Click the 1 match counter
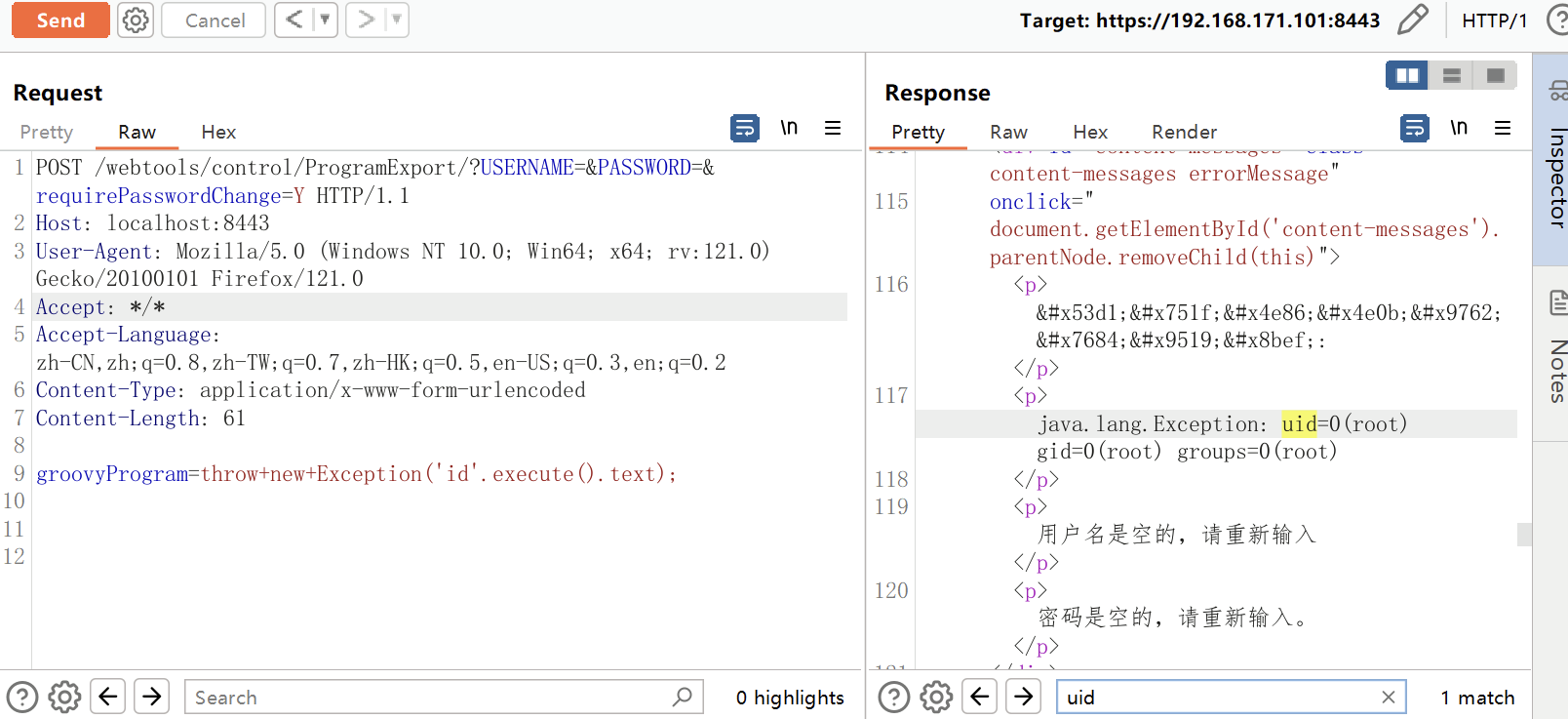The image size is (1568, 719). [x=1477, y=698]
